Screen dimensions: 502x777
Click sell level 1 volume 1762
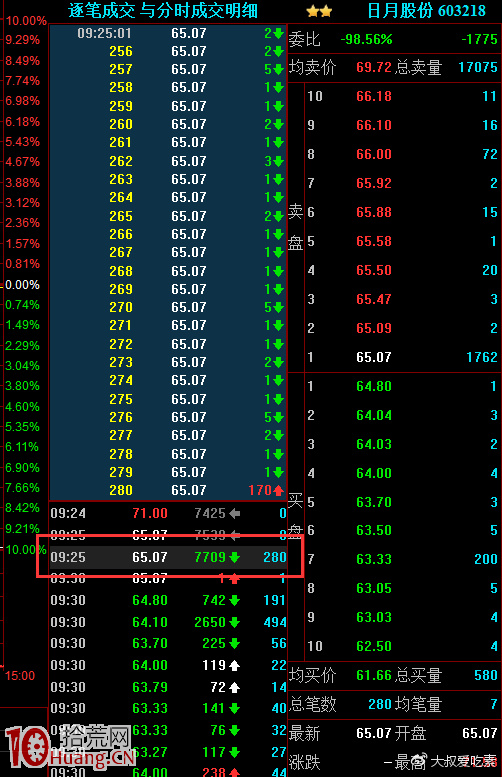pos(482,357)
